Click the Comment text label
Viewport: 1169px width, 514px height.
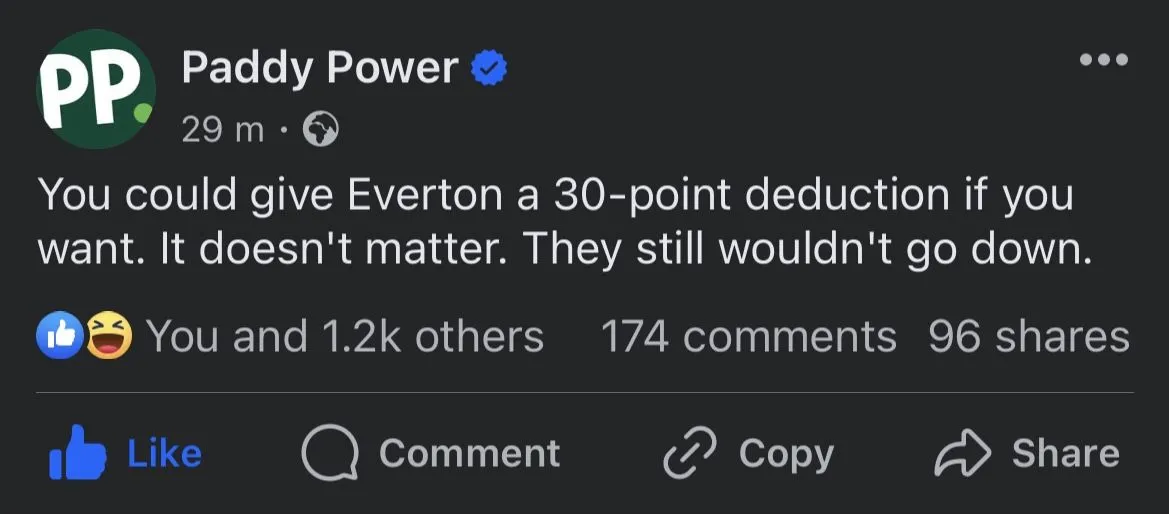click(x=469, y=454)
